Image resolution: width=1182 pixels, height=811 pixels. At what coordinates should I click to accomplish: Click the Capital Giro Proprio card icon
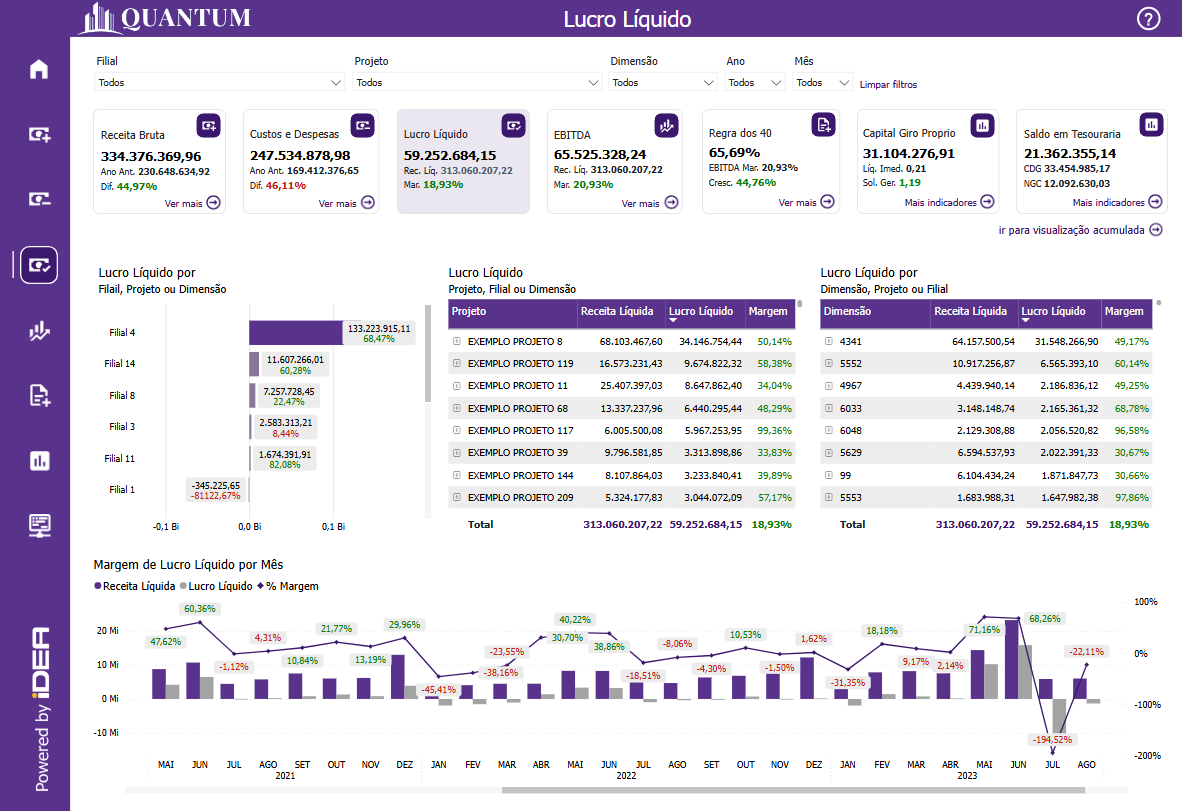(x=982, y=125)
